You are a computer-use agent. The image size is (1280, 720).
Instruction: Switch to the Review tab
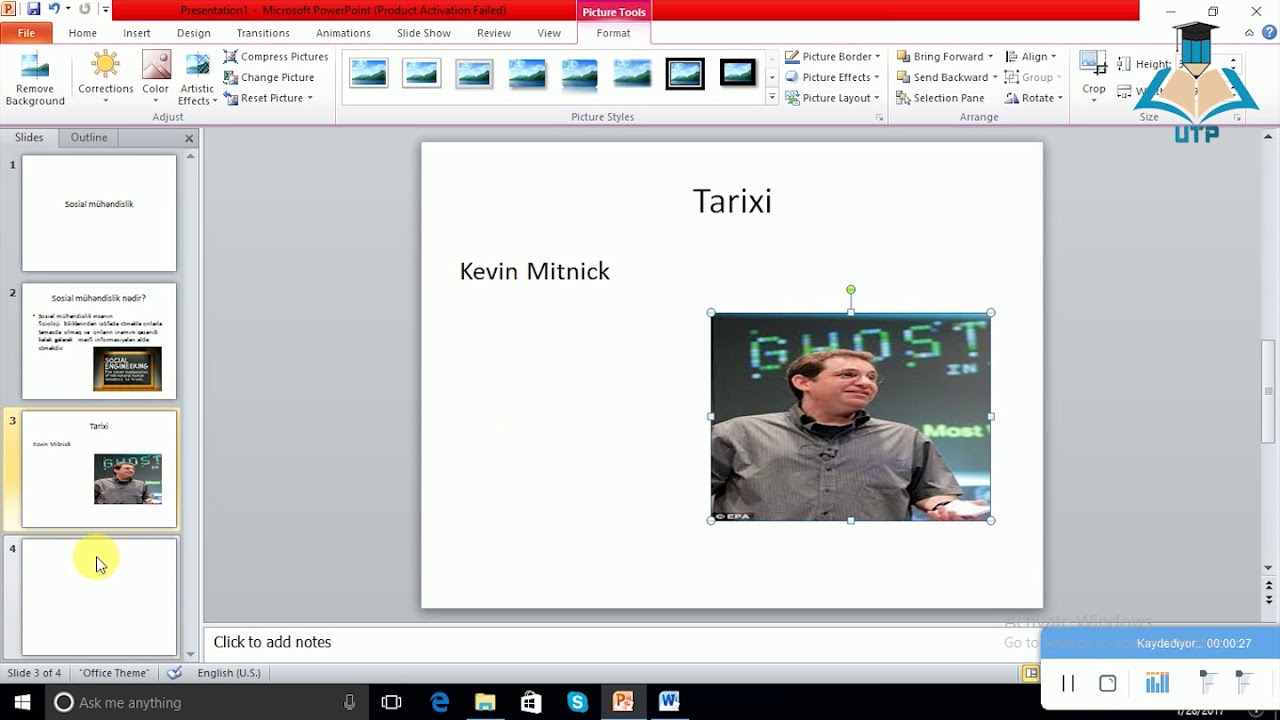coord(494,33)
